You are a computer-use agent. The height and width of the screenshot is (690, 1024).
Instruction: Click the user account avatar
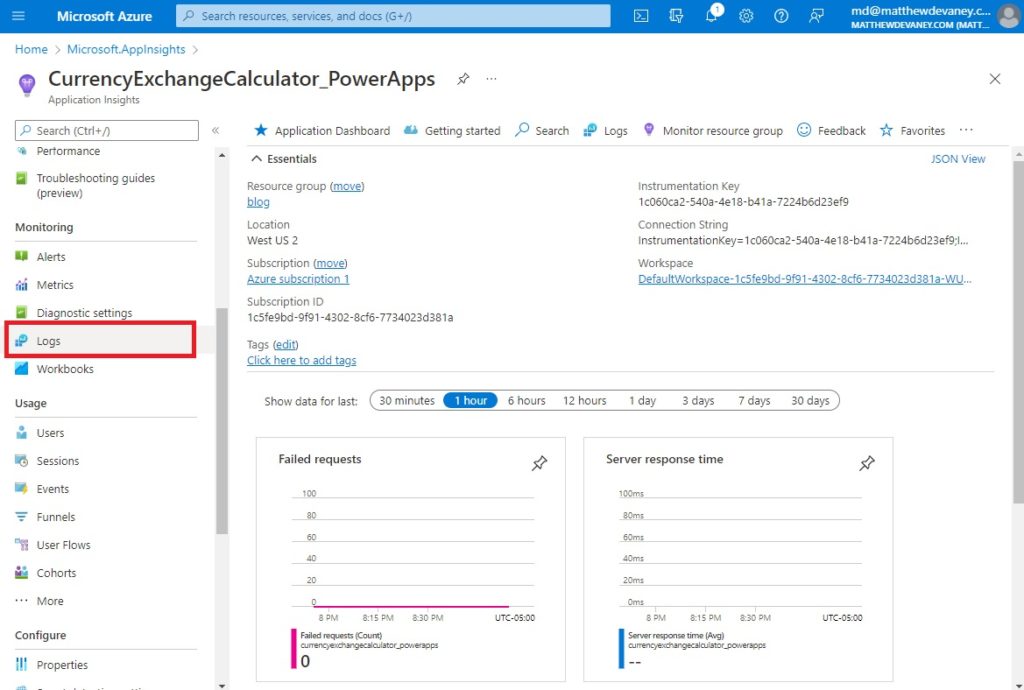tap(1009, 16)
